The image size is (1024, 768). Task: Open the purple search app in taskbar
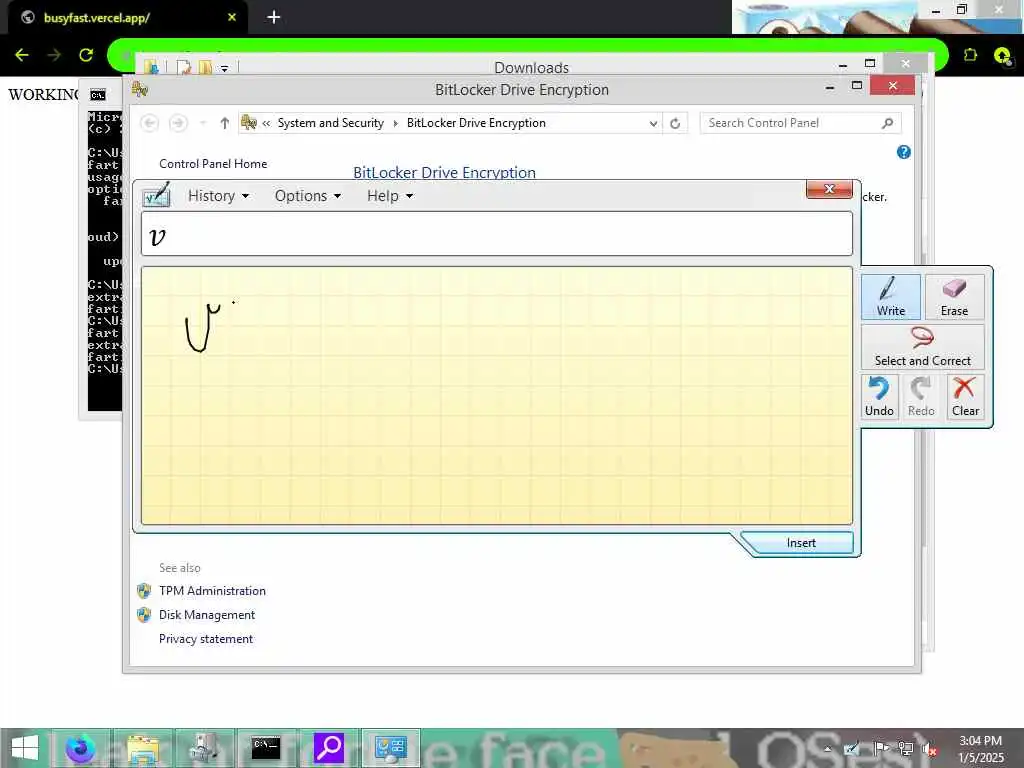pyautogui.click(x=328, y=748)
